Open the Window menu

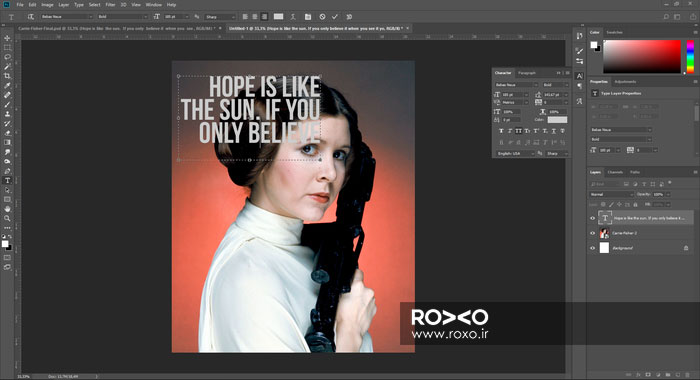click(x=154, y=4)
